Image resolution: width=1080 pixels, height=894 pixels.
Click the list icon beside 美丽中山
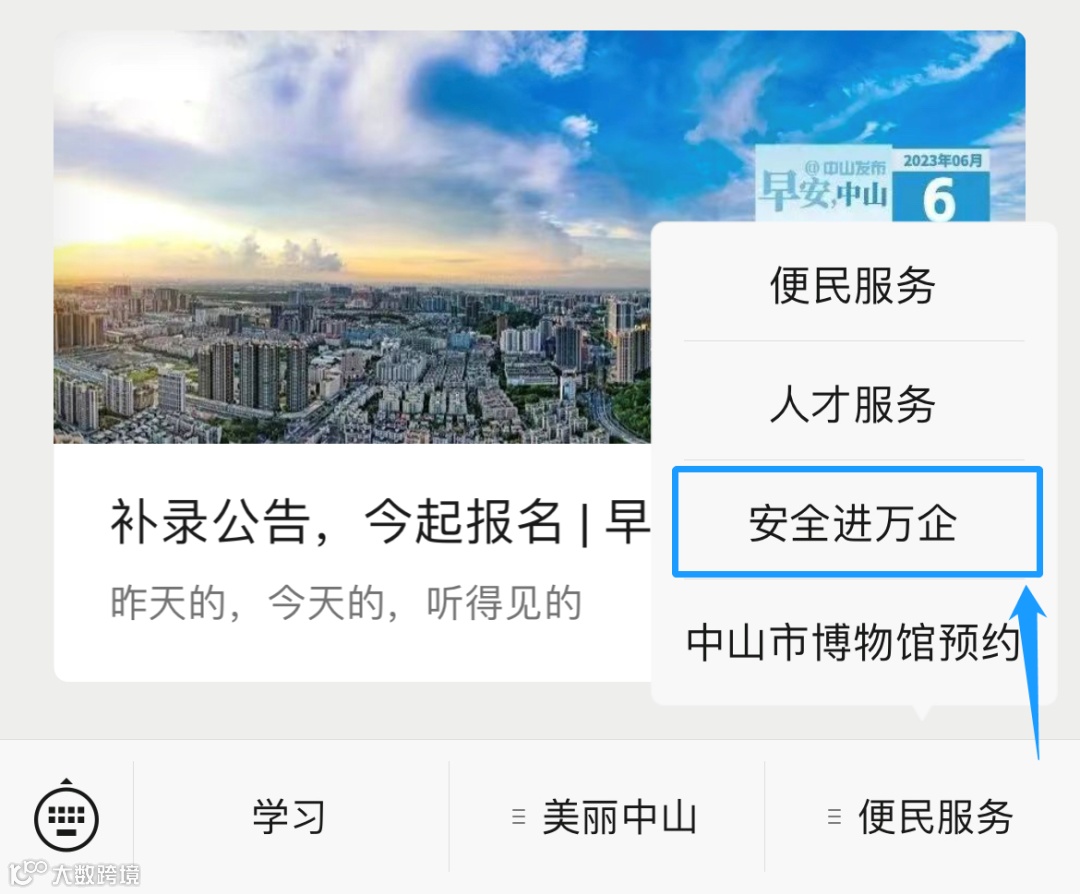519,817
